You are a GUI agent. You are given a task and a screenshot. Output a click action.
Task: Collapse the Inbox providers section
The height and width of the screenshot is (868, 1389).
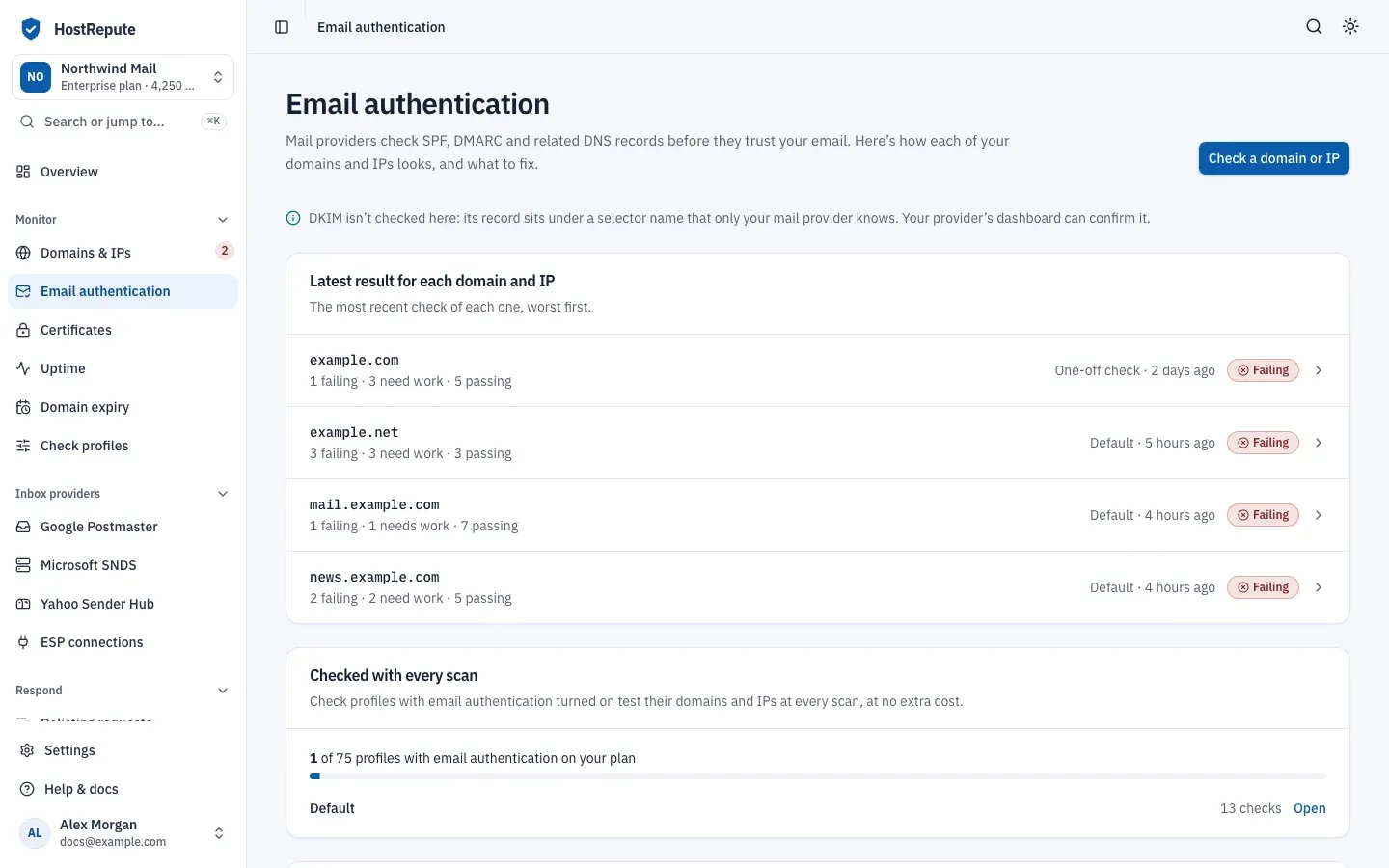[223, 494]
